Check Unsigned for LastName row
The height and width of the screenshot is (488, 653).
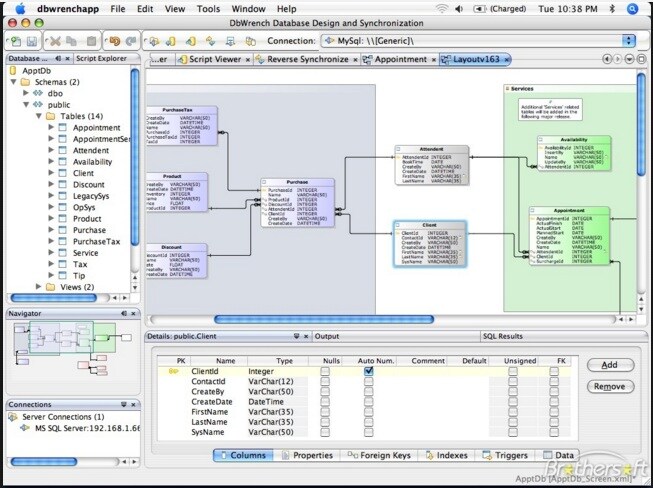click(513, 422)
